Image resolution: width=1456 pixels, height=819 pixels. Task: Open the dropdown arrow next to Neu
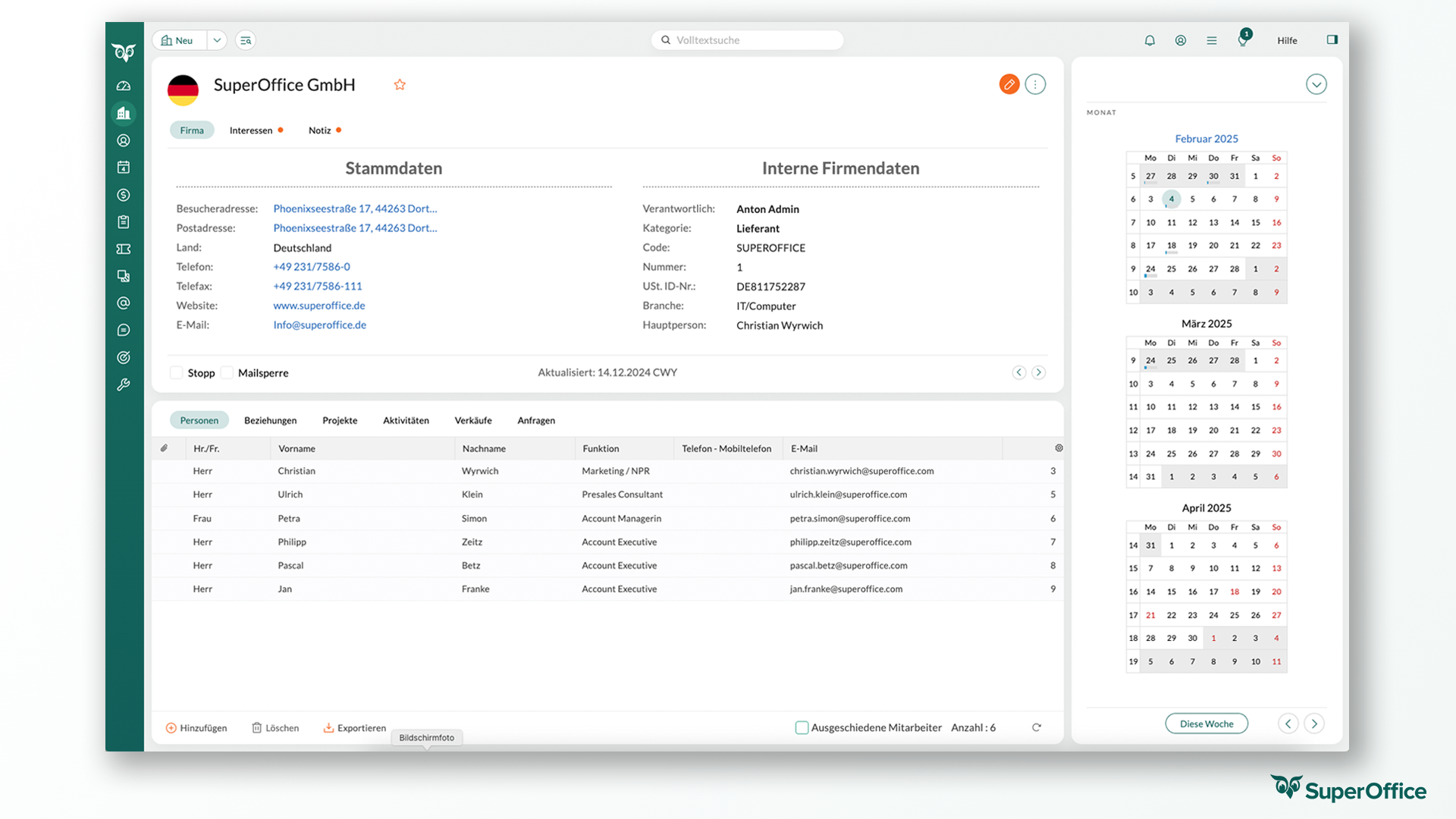coord(217,40)
